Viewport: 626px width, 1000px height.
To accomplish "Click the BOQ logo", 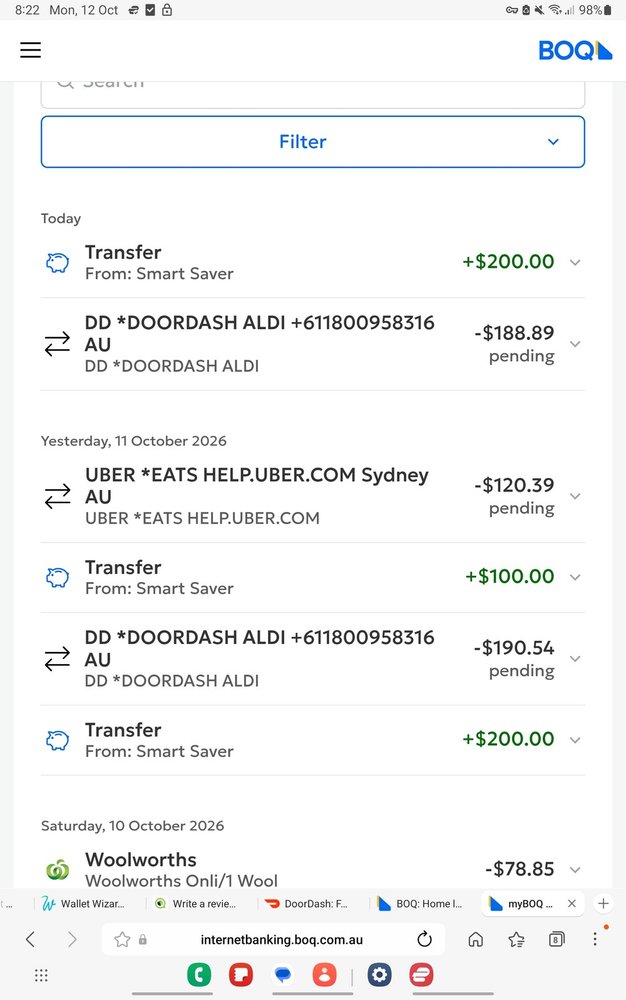I will coord(575,50).
